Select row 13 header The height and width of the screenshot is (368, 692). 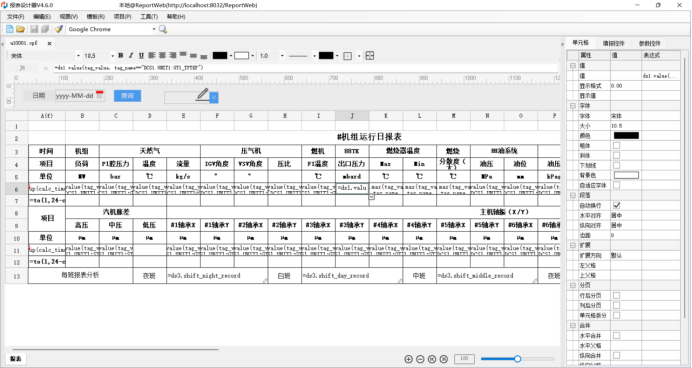click(x=17, y=276)
